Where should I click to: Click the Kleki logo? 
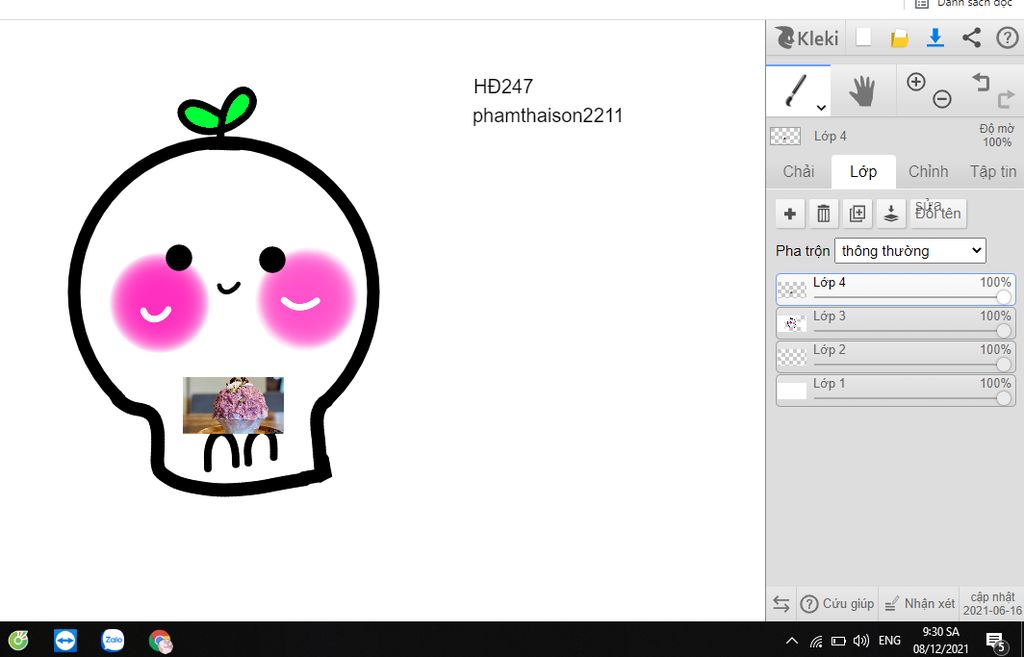click(806, 38)
